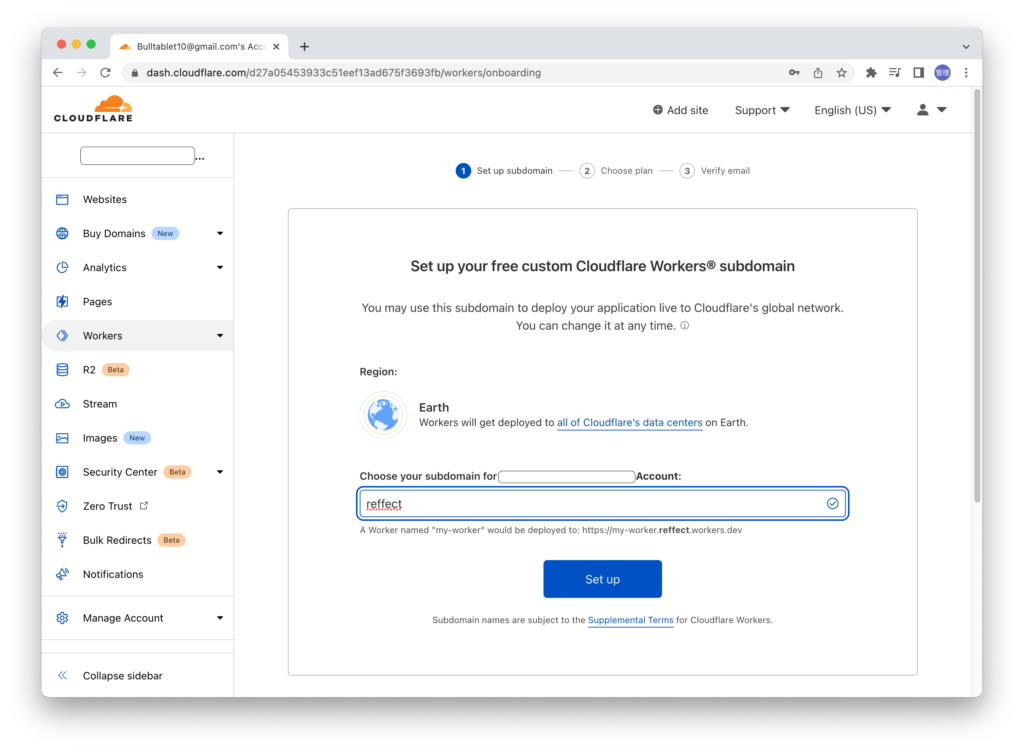The image size is (1024, 752).
Task: Open the Supplemental Terms link
Action: pos(630,620)
